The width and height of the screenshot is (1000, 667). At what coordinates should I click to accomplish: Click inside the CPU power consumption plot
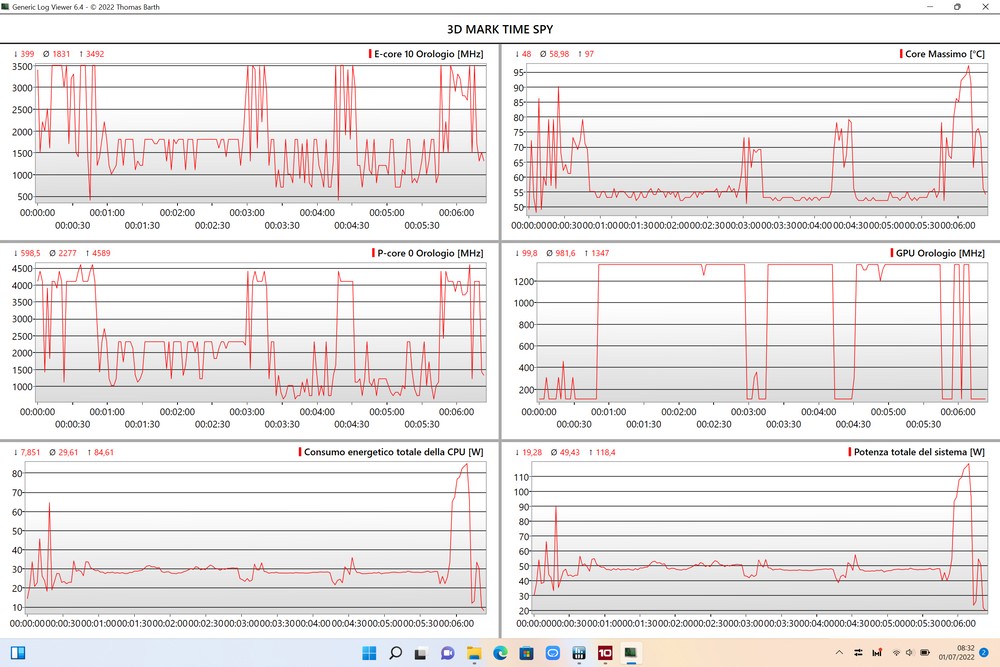255,537
